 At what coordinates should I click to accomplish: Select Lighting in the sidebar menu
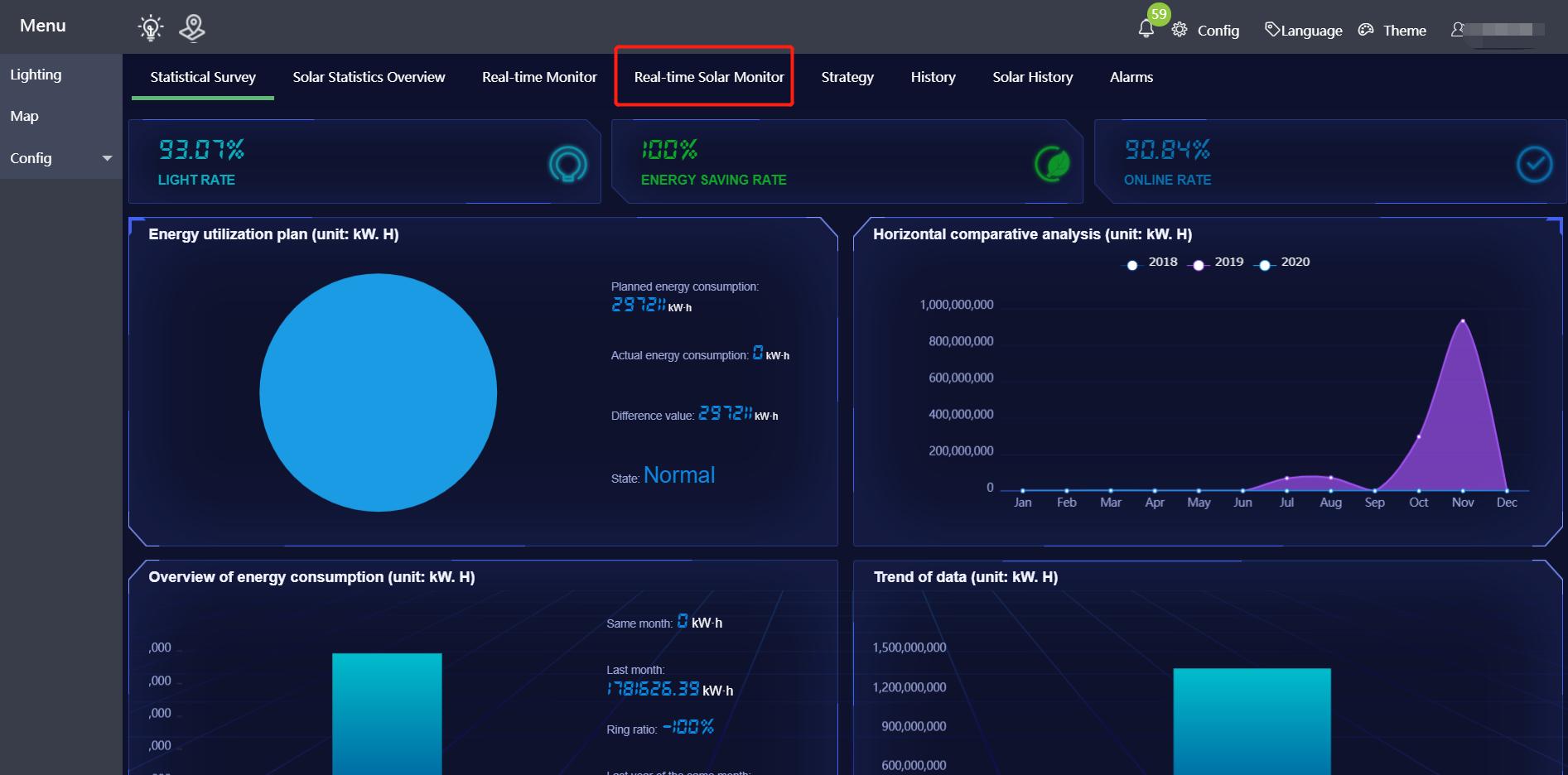[x=36, y=75]
